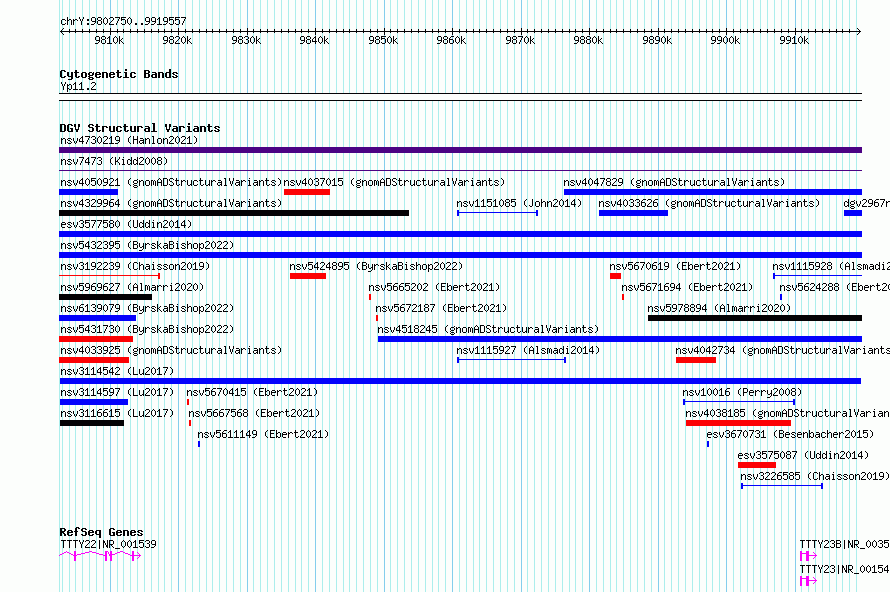Select the nsv4047829 gnomAD variant label
Image resolution: width=890 pixels, height=592 pixels.
(674, 182)
